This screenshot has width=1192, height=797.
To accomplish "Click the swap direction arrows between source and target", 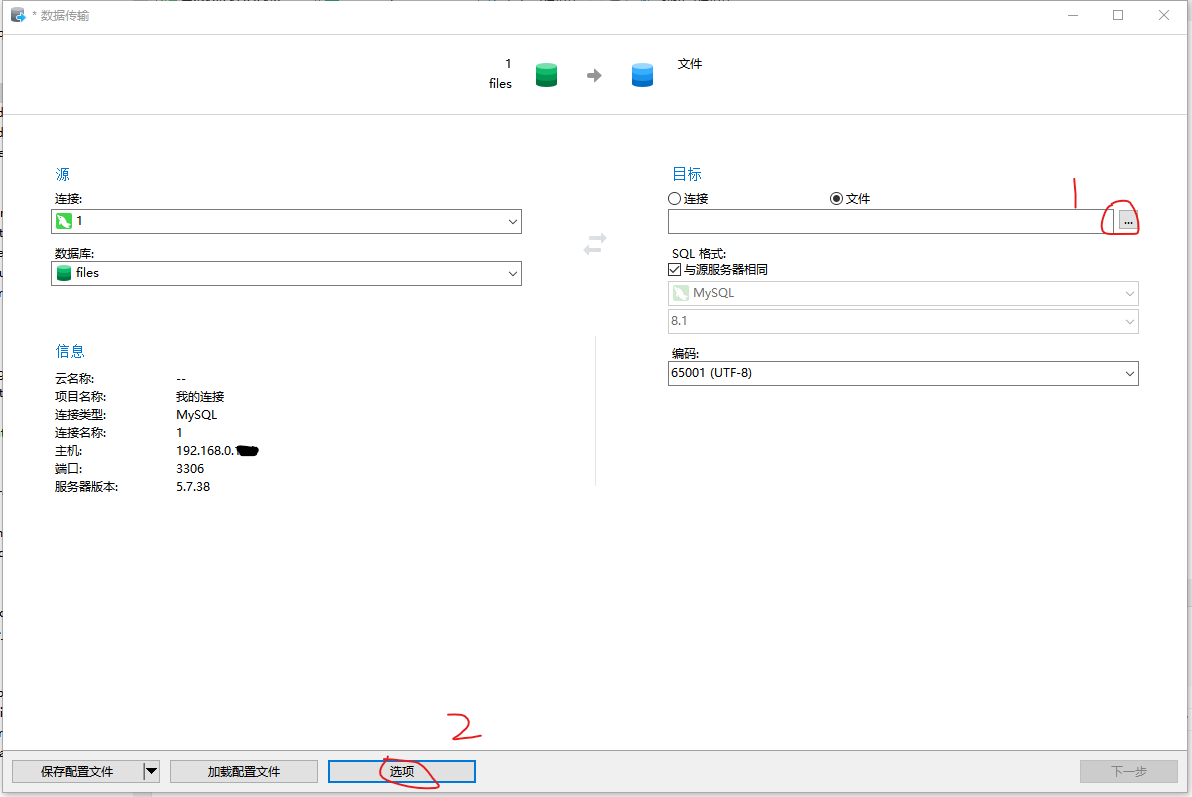I will click(x=594, y=243).
